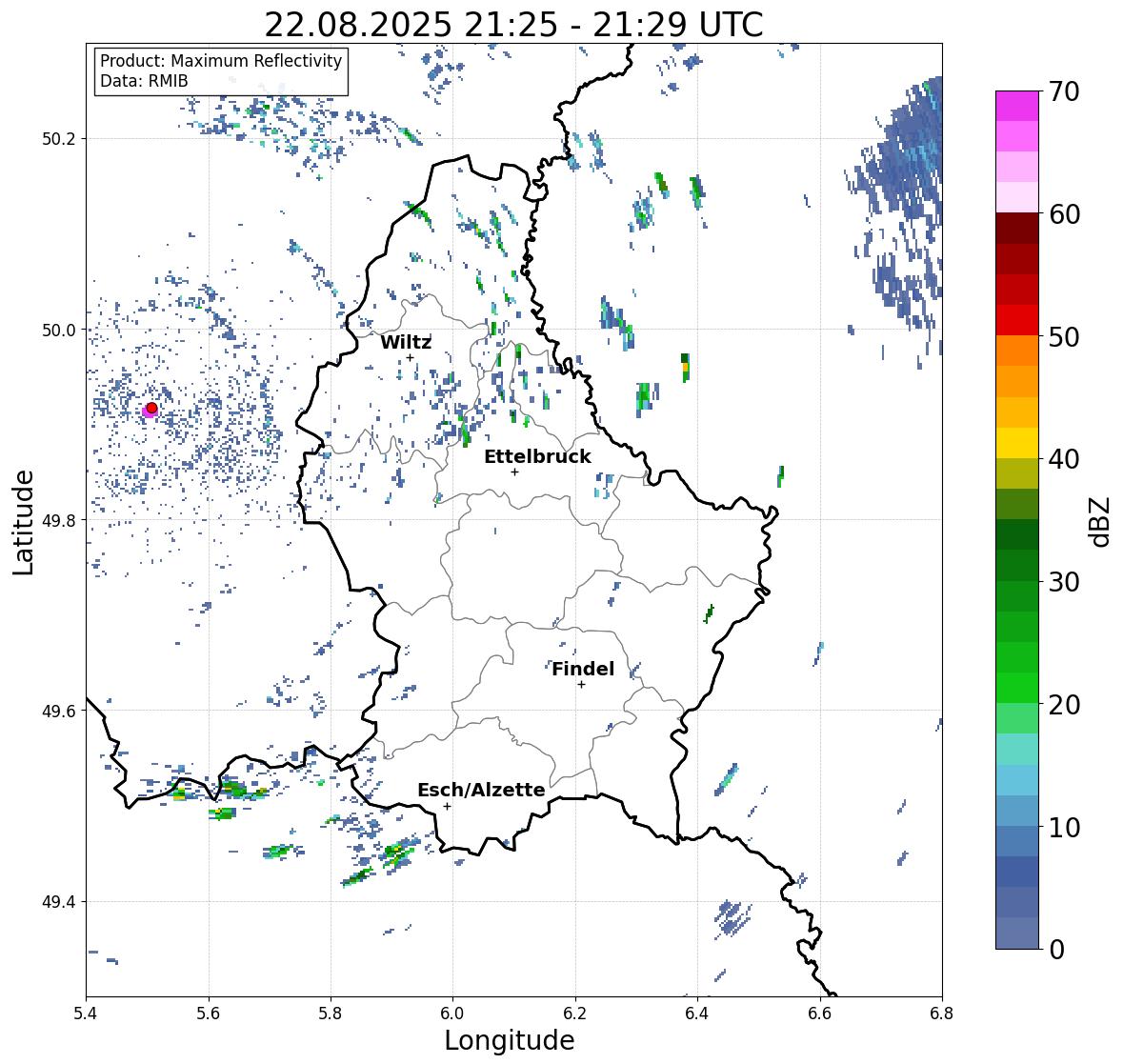Click the orange 50 dBZ band on colorbar
This screenshot has width=1123, height=1064.
1017,351
